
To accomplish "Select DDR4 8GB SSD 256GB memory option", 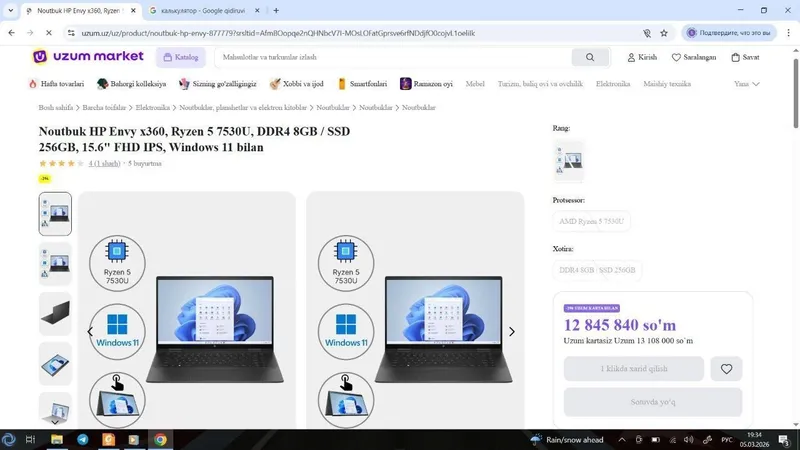I will [597, 270].
